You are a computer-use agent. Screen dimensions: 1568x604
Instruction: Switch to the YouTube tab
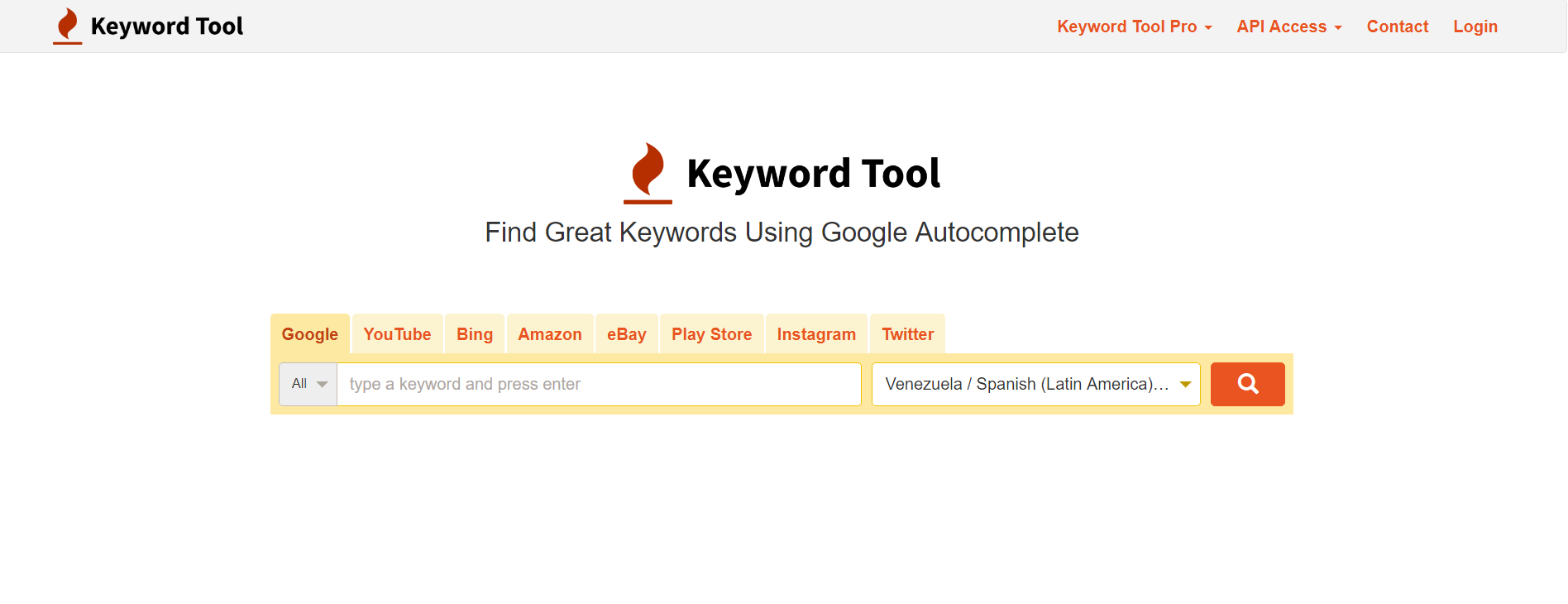pos(397,334)
